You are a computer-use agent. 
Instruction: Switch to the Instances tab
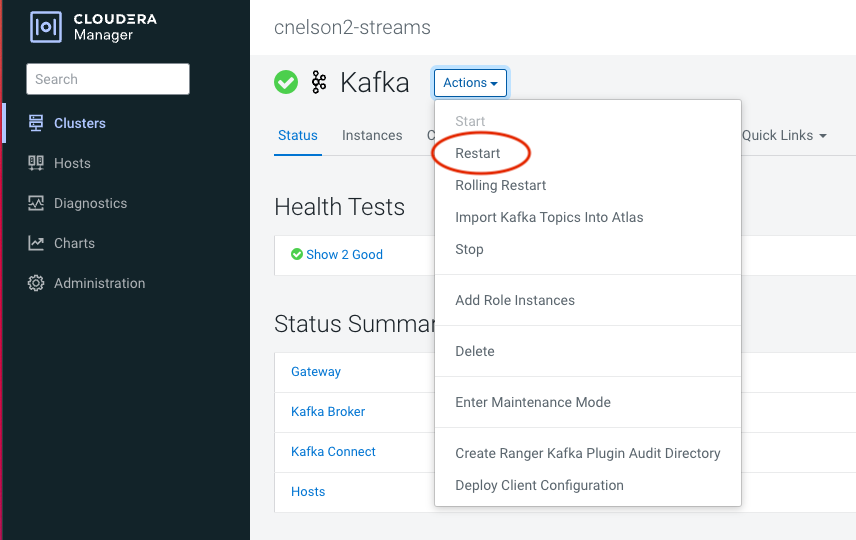click(372, 135)
